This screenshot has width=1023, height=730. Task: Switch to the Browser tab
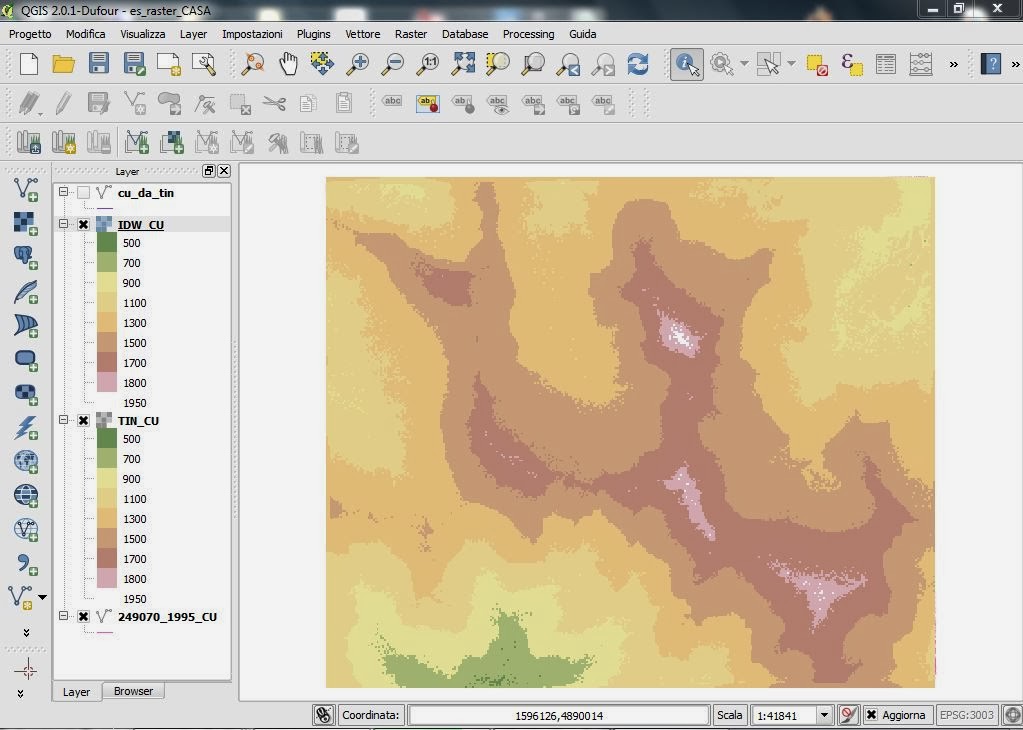pos(133,691)
